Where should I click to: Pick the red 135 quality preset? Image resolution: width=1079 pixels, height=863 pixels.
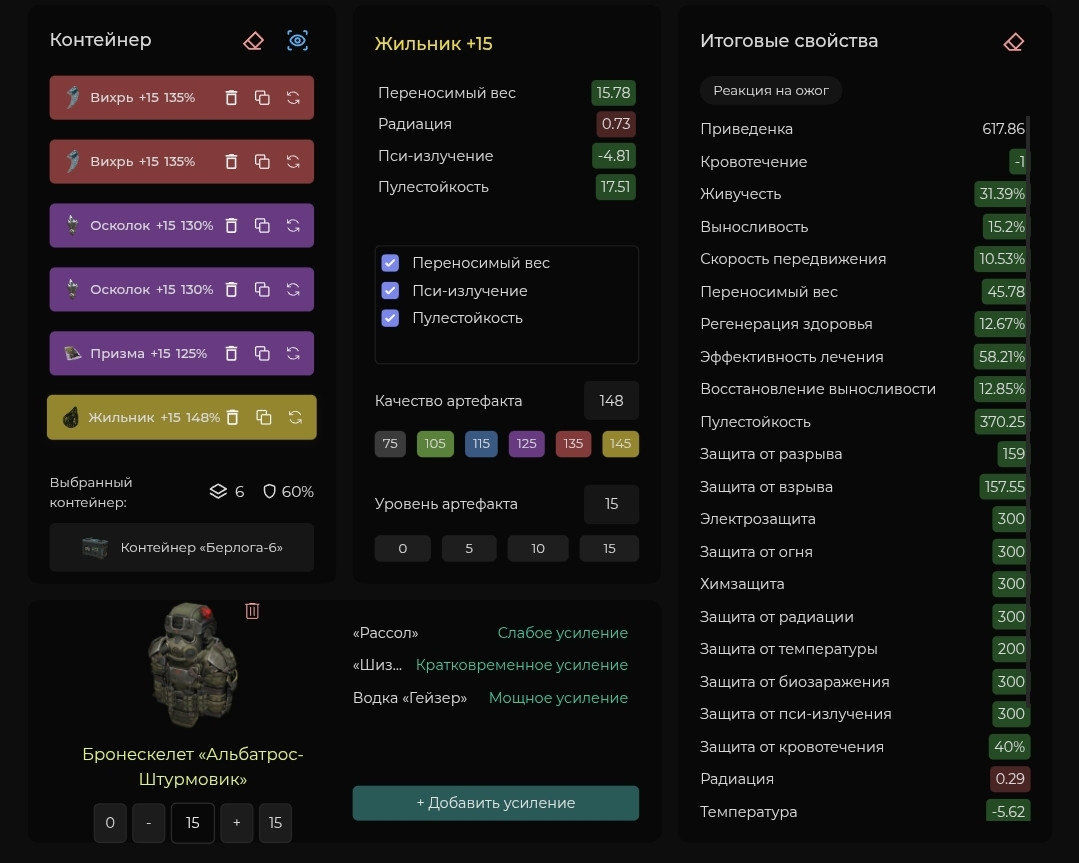pos(573,444)
